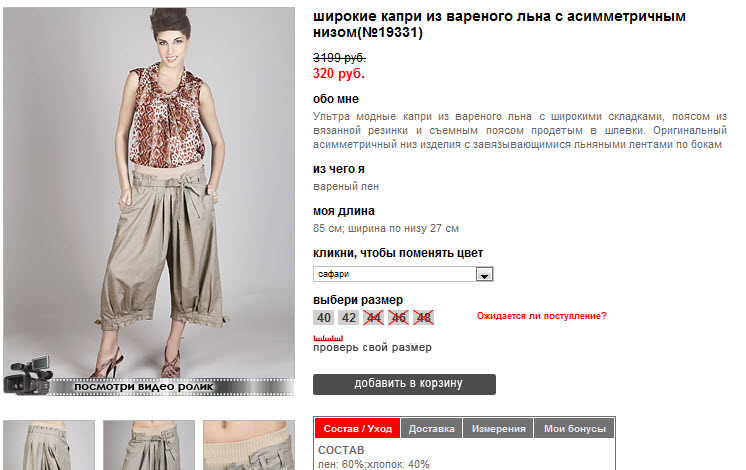Choose size 42

point(349,318)
